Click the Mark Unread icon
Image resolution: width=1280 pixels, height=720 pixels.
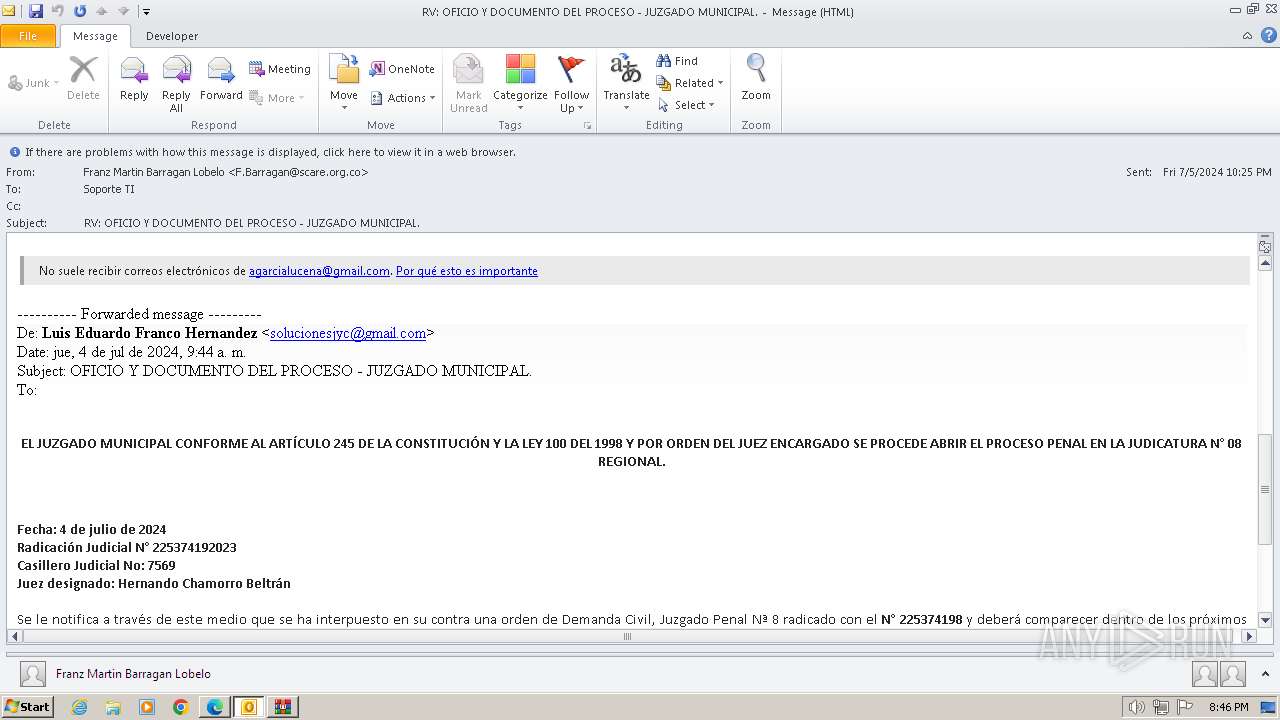pyautogui.click(x=468, y=84)
